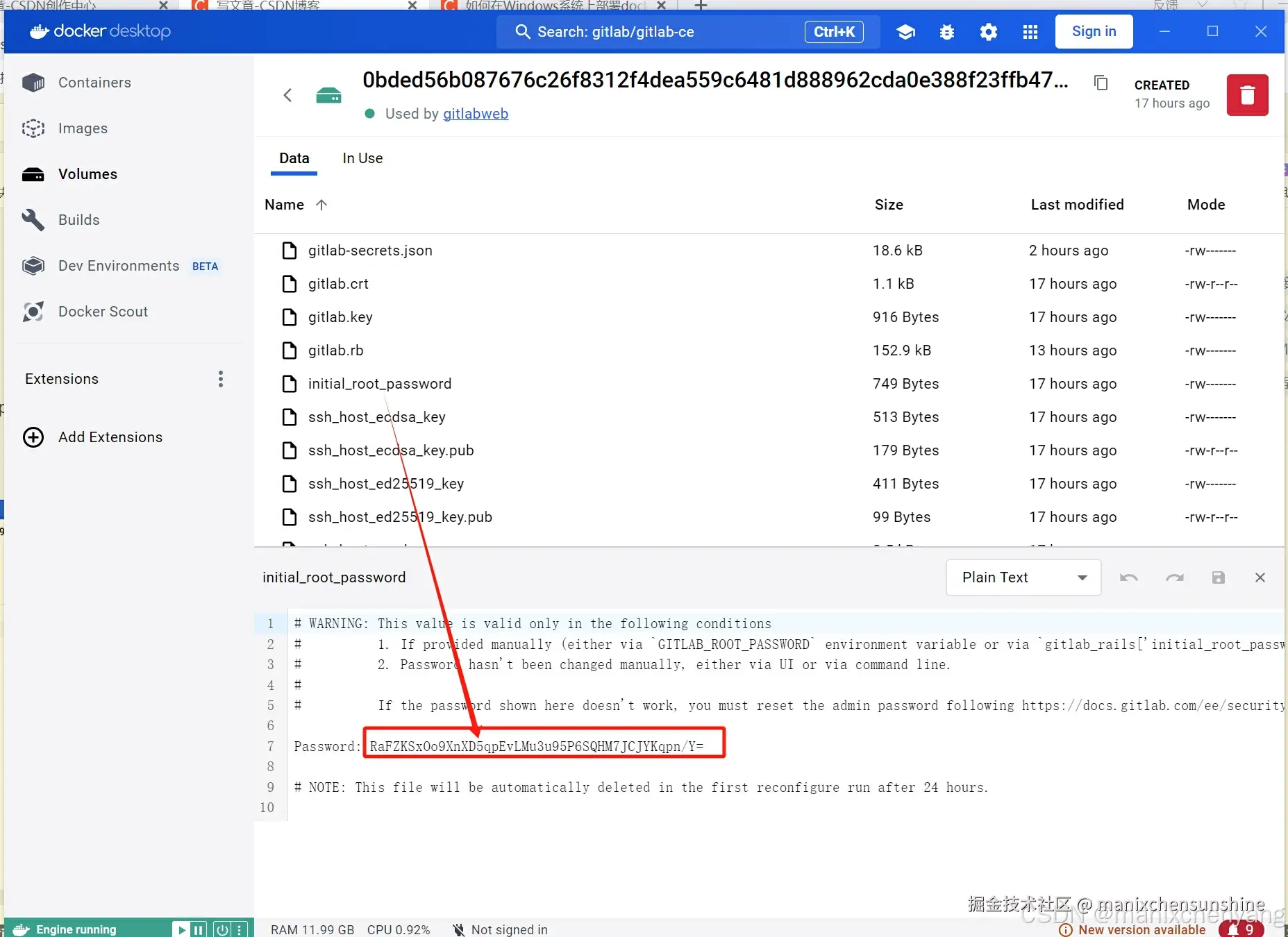The width and height of the screenshot is (1288, 937).
Task: Undo the last edit in the file editor
Action: pos(1129,577)
